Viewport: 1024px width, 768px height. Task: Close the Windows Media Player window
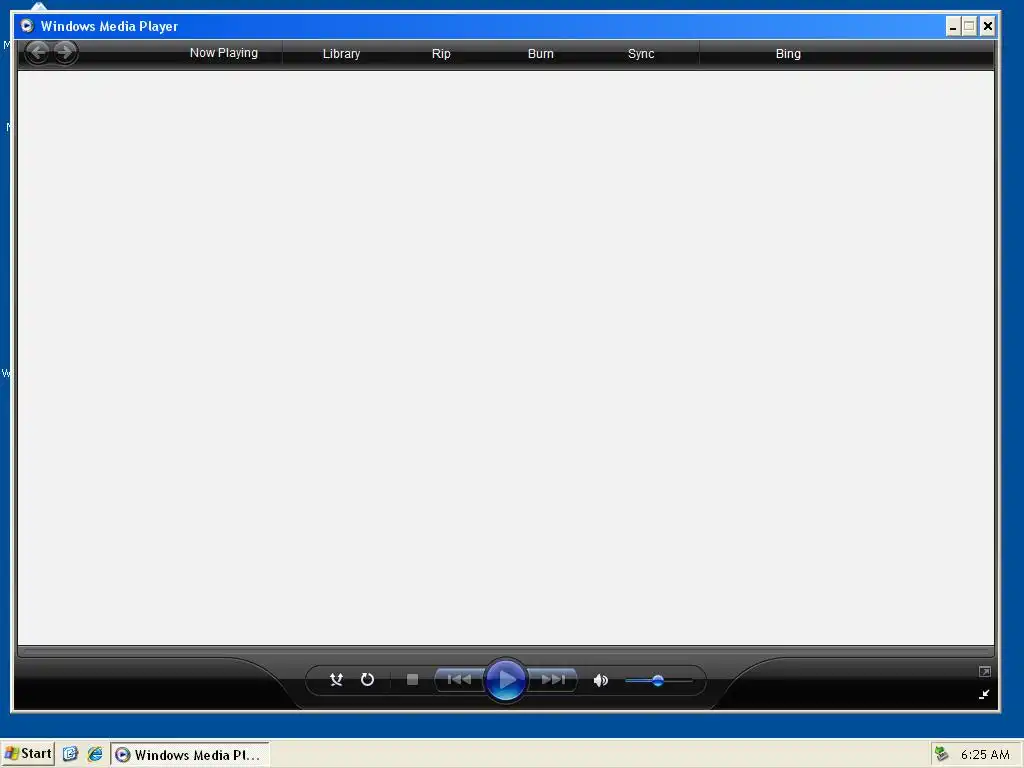pyautogui.click(x=987, y=27)
